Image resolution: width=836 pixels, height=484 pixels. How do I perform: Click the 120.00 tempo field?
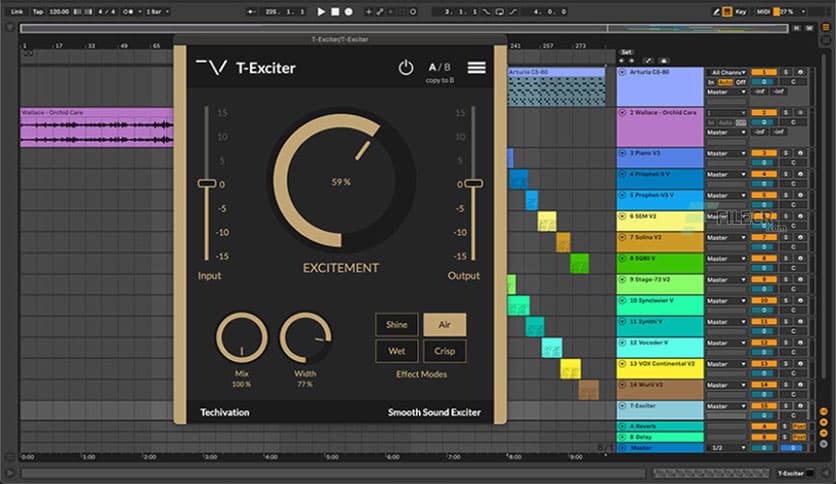pos(59,11)
